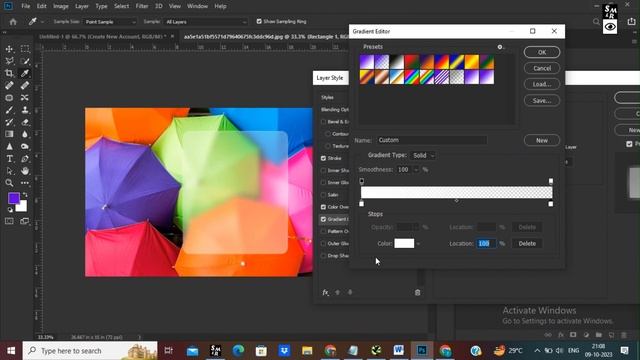This screenshot has width=640, height=360.
Task: Select the Zoom tool
Action: 9,183
